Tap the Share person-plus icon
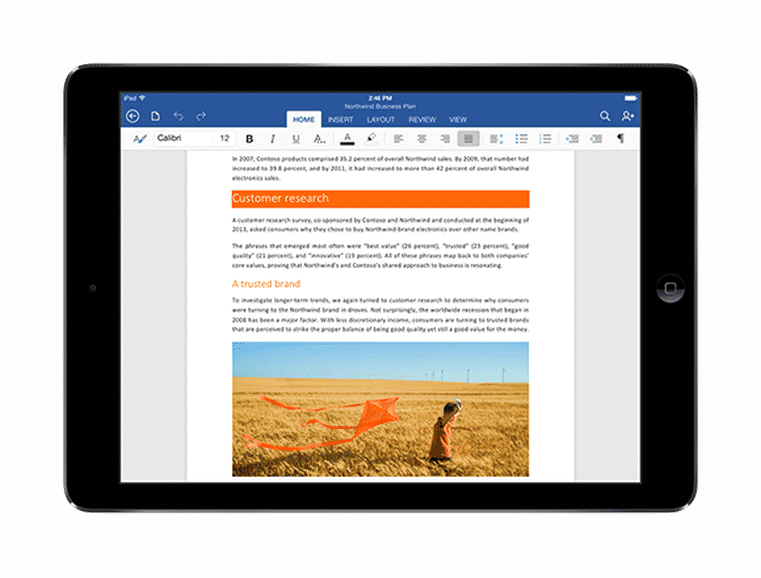This screenshot has height=578, width=761. (628, 117)
